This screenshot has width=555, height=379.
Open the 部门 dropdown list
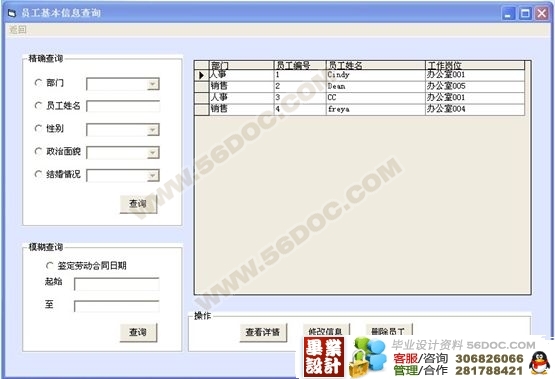(x=153, y=84)
